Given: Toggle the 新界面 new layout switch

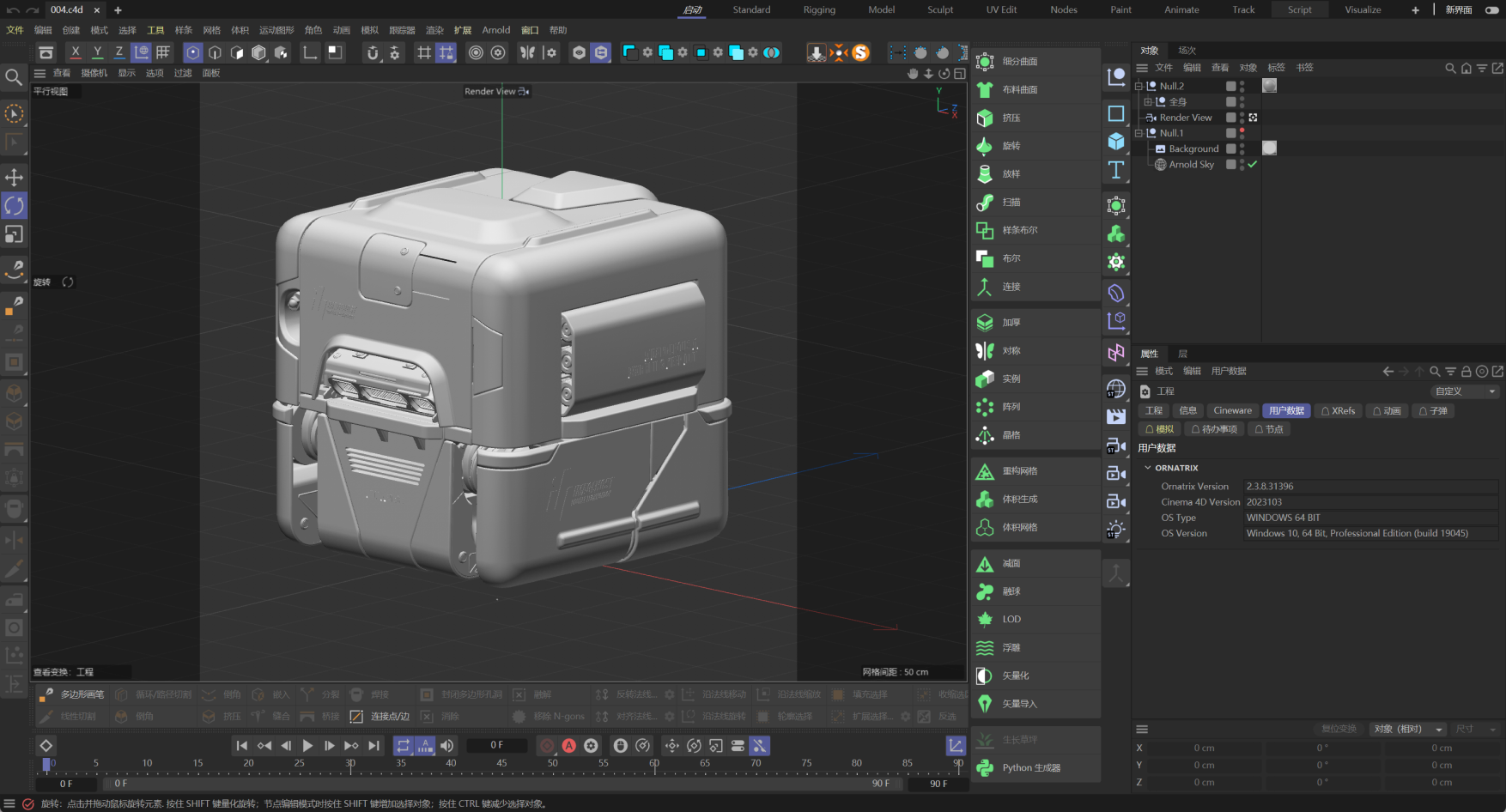Looking at the screenshot, I should (1492, 9).
